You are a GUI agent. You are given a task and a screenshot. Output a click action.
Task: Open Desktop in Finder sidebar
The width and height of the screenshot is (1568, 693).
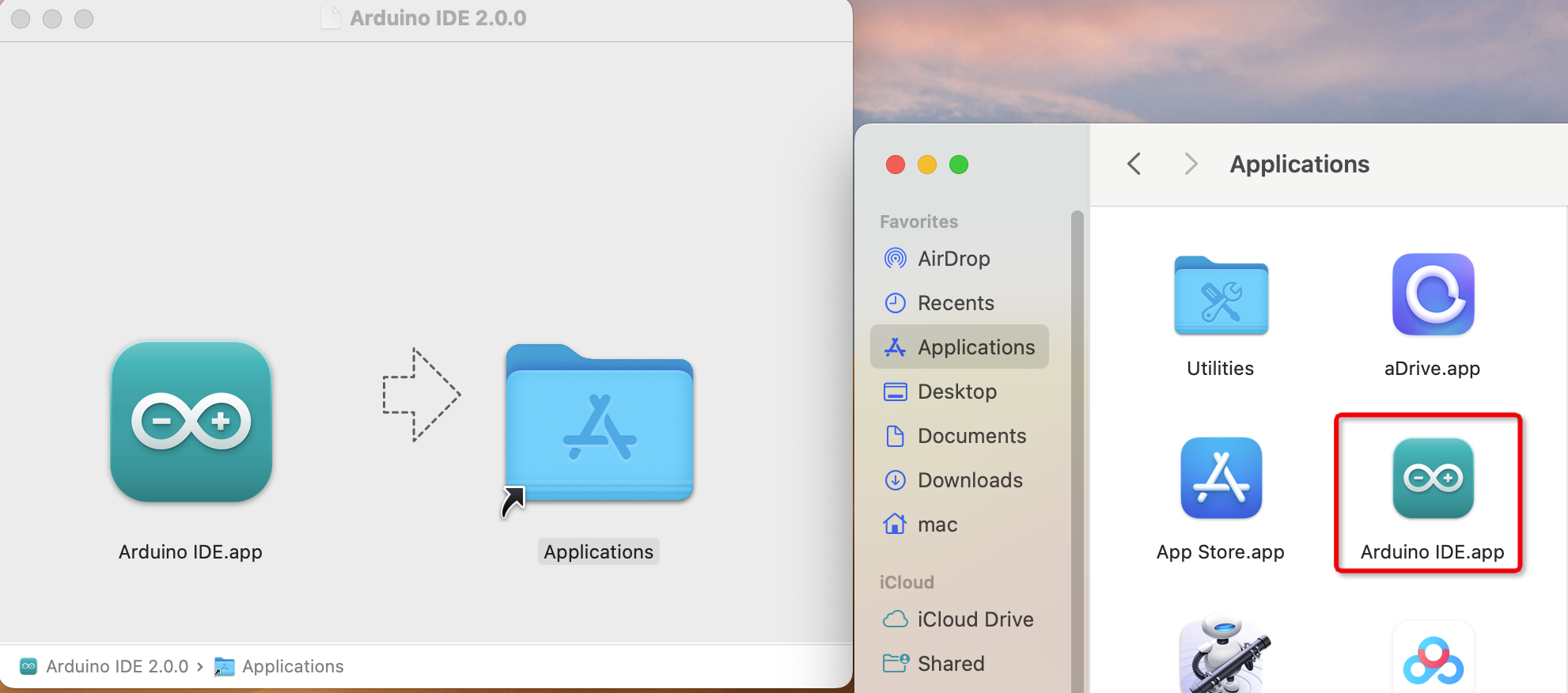coord(960,392)
